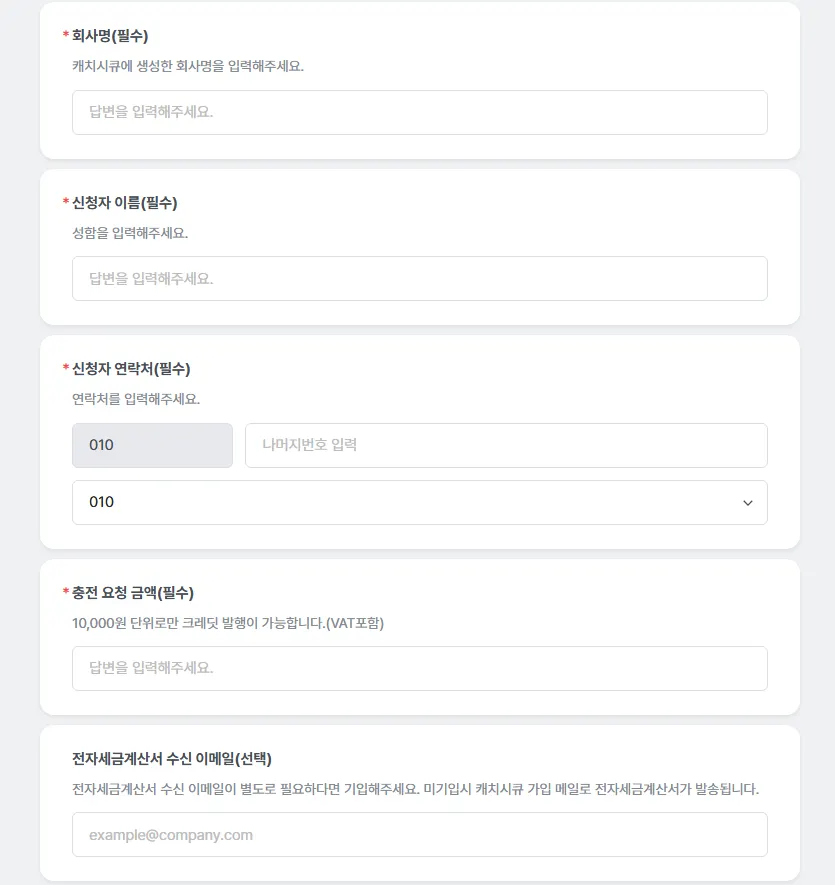Click the red asterisk beside 충전 요청 금액
This screenshot has height=885, width=835.
tap(66, 592)
